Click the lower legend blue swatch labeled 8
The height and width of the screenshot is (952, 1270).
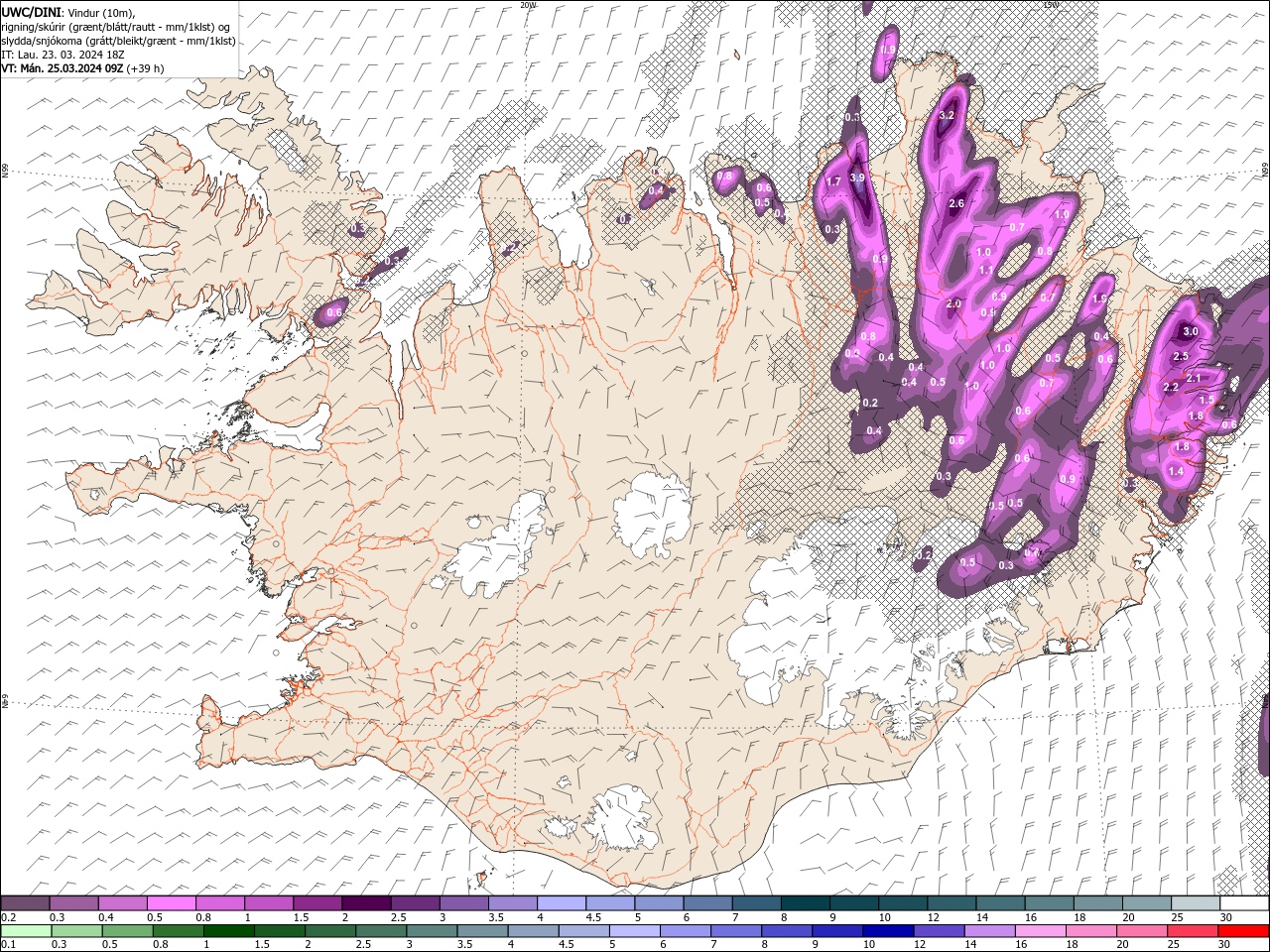pos(786,931)
